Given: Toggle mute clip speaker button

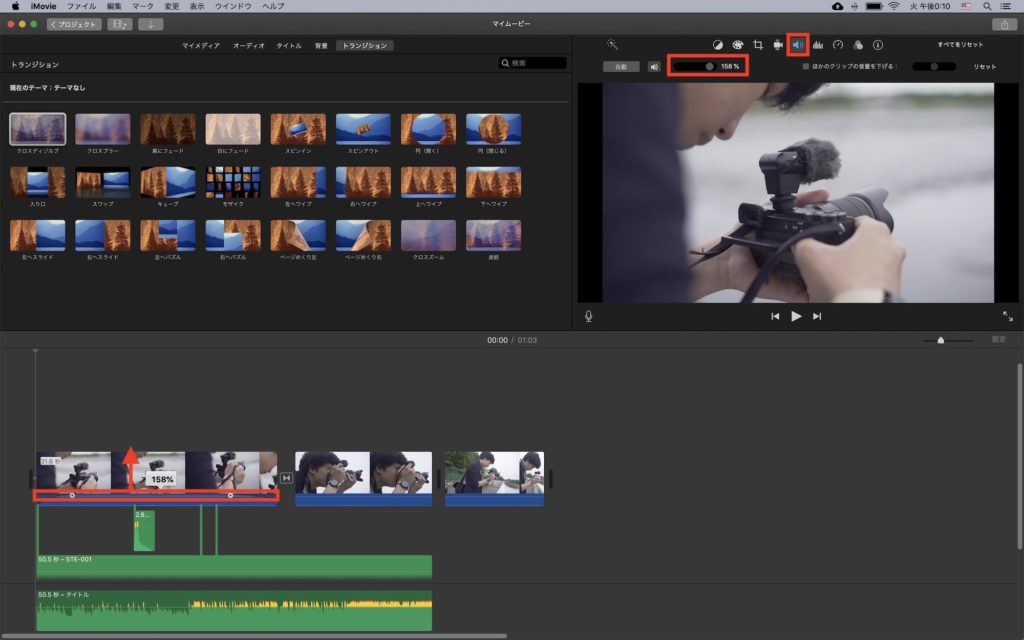Looking at the screenshot, I should [654, 66].
